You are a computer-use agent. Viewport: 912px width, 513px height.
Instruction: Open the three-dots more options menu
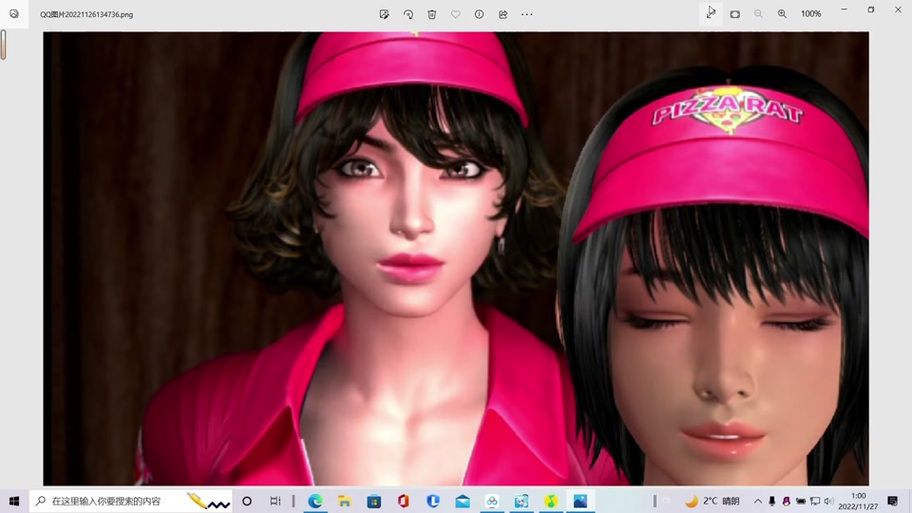coord(527,14)
